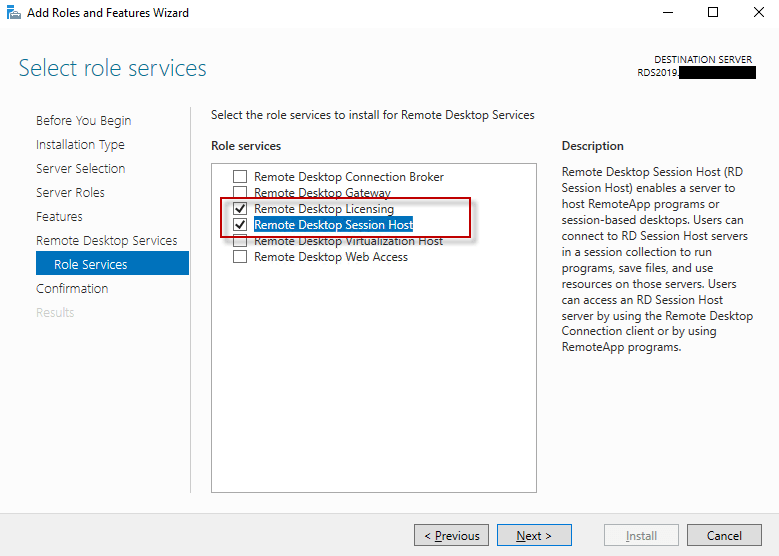Click the wizard title bar icon
The width and height of the screenshot is (779, 556).
(13, 12)
